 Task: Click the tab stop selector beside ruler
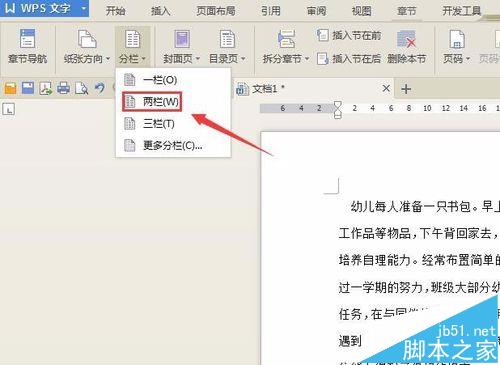tap(9, 109)
